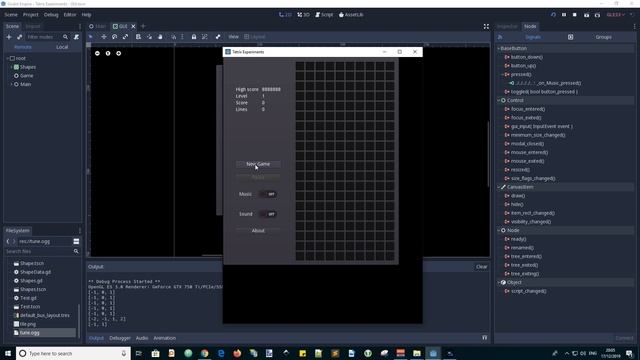This screenshot has height=360, width=640.
Task: Open the Scene menu
Action: click(x=11, y=15)
